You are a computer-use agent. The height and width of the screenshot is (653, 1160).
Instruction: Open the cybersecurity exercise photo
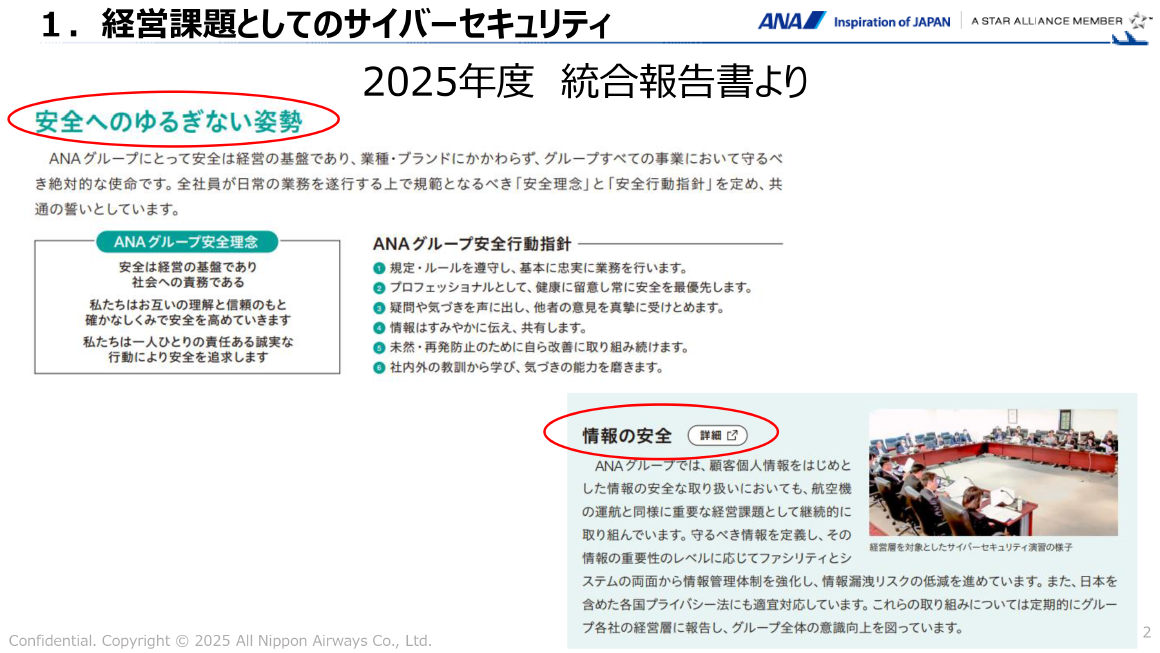[x=993, y=470]
